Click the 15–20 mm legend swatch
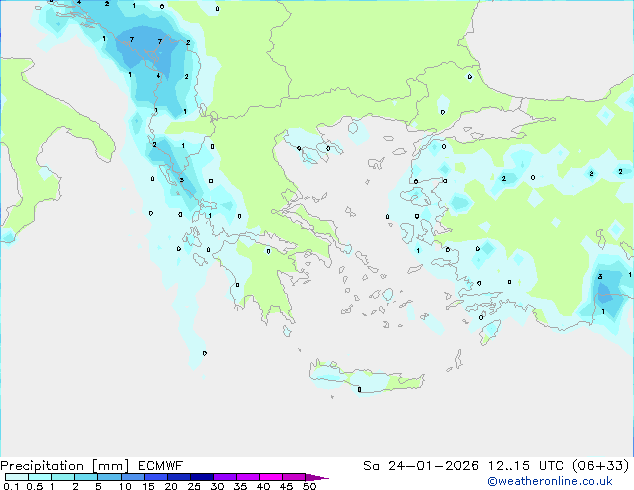634x490 pixels. point(155,477)
